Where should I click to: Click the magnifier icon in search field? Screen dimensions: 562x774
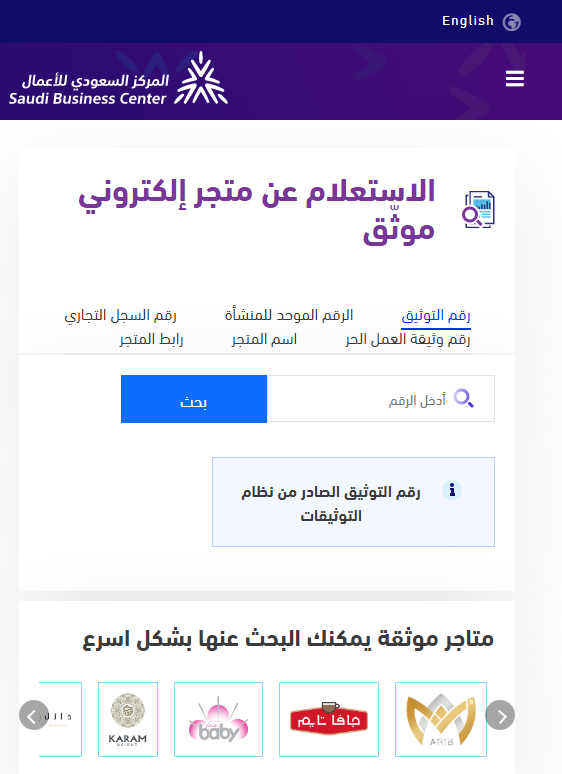[463, 398]
